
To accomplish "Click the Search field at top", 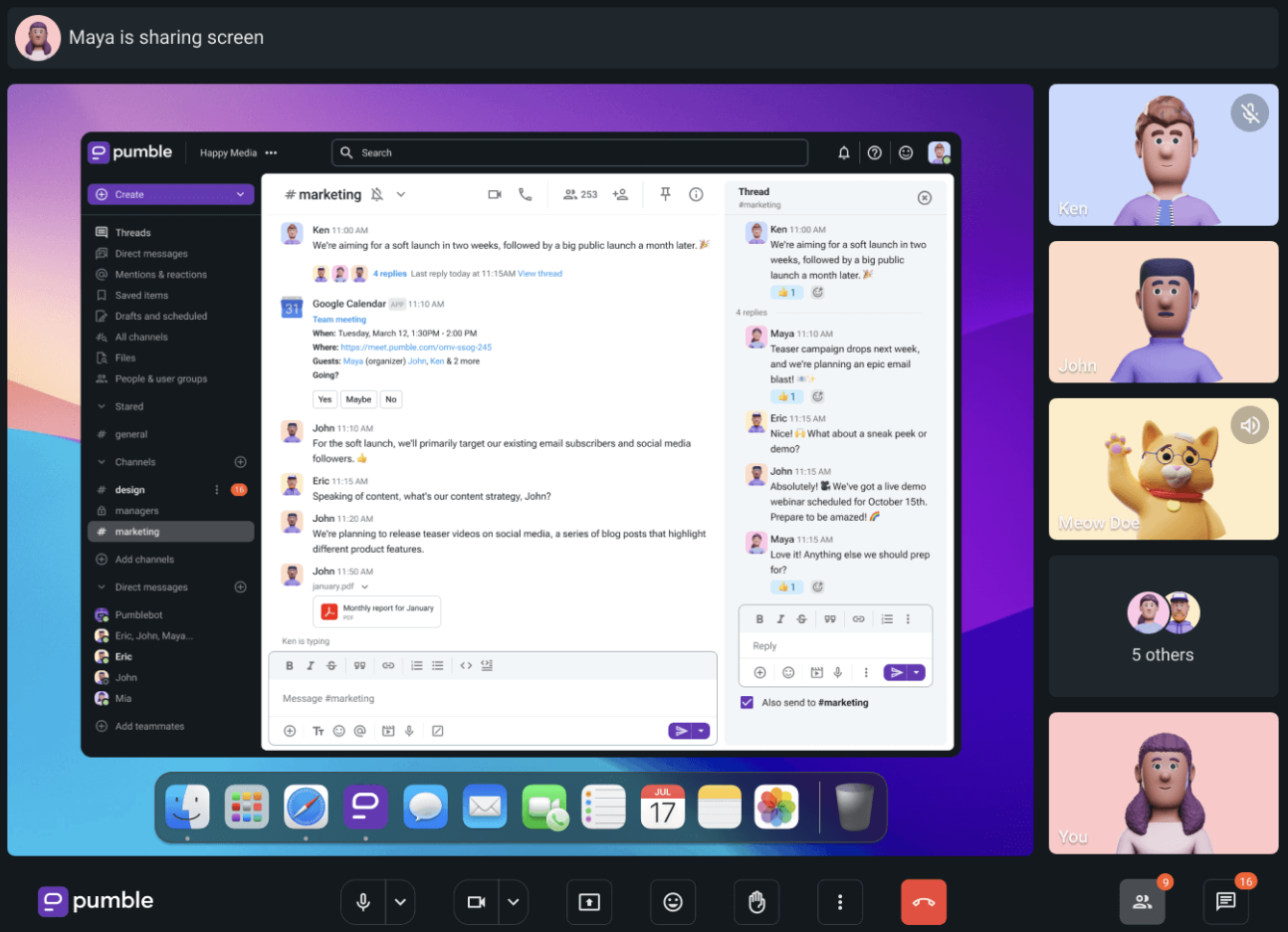I will point(569,153).
